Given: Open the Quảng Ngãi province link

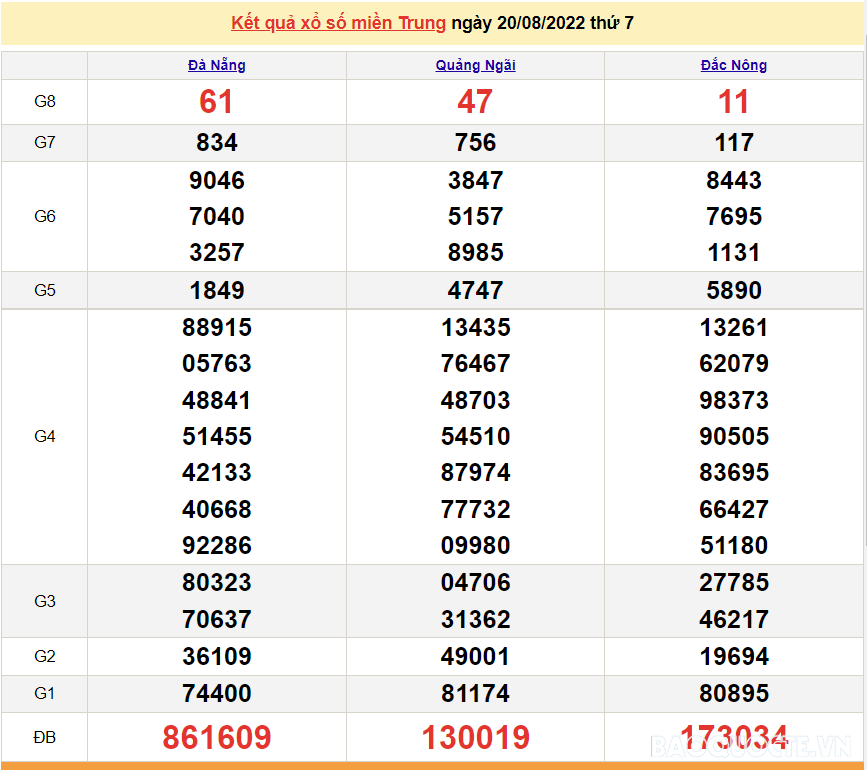Looking at the screenshot, I should (x=475, y=65).
